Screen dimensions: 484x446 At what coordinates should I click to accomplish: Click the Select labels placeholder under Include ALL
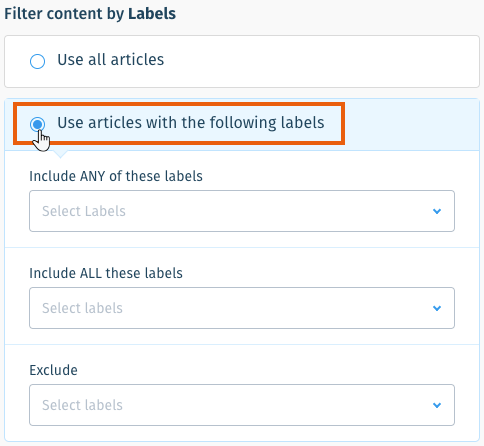[82, 308]
